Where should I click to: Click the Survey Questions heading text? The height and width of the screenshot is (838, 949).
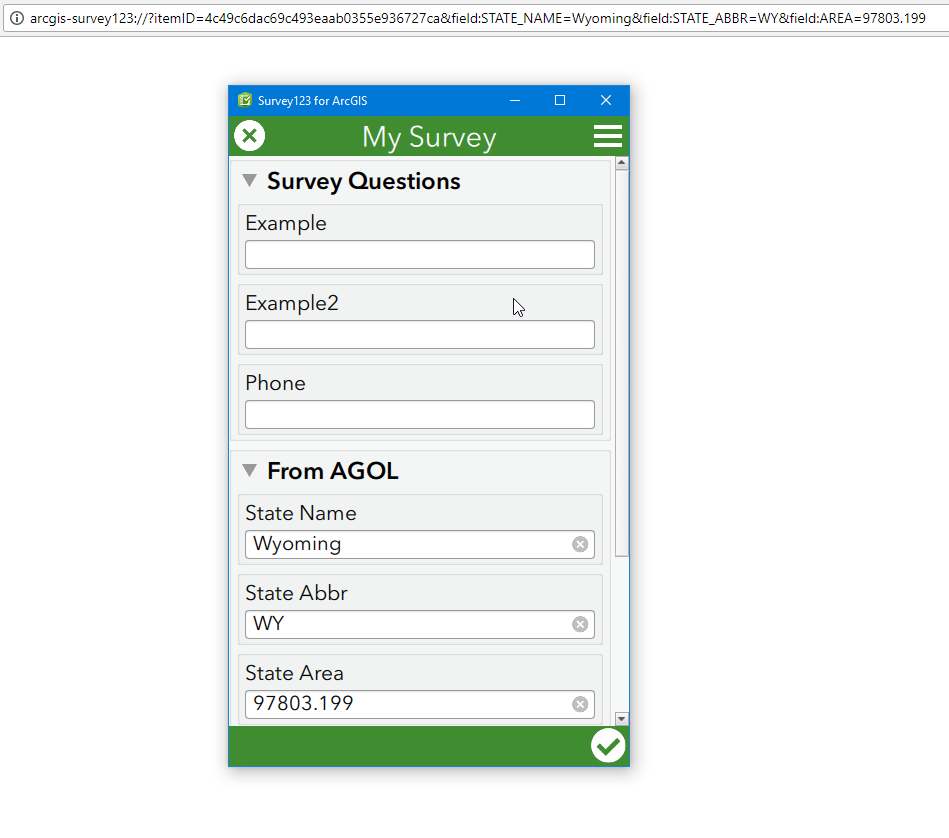364,181
